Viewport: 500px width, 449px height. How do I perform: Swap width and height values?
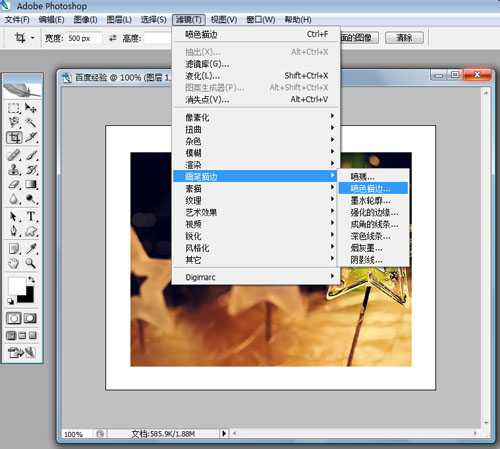coord(113,38)
